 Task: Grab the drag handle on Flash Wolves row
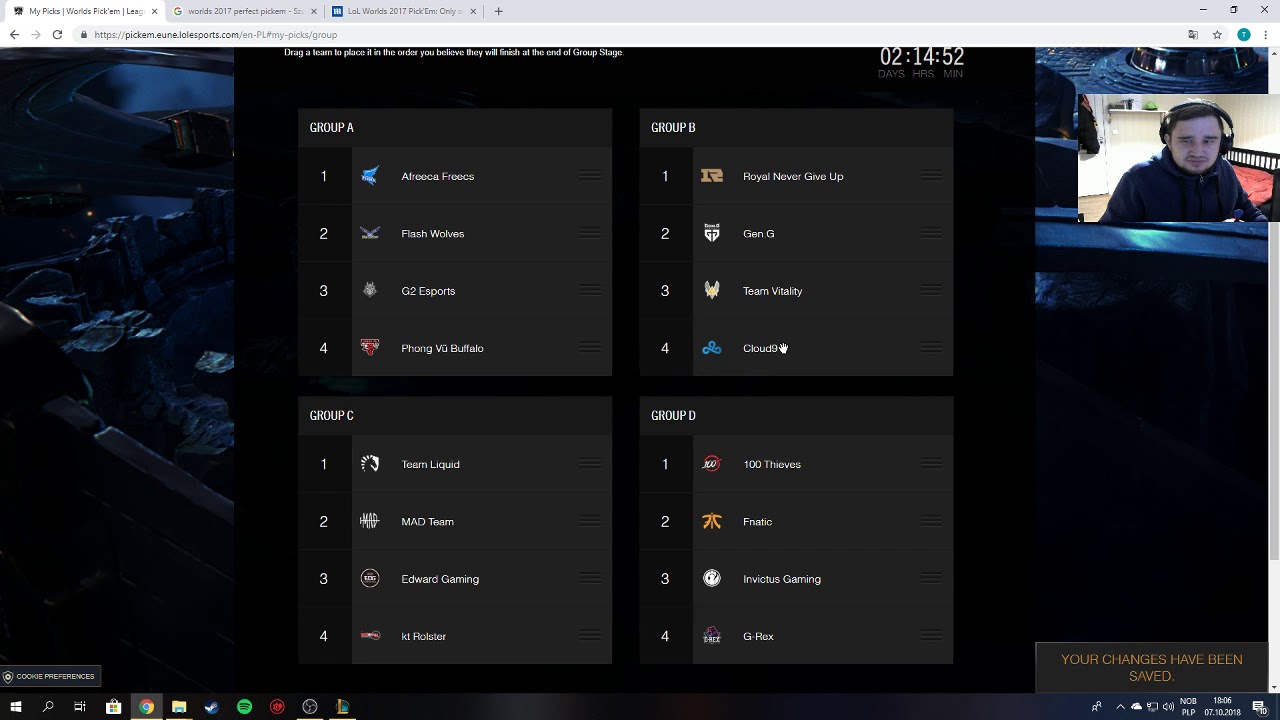590,233
